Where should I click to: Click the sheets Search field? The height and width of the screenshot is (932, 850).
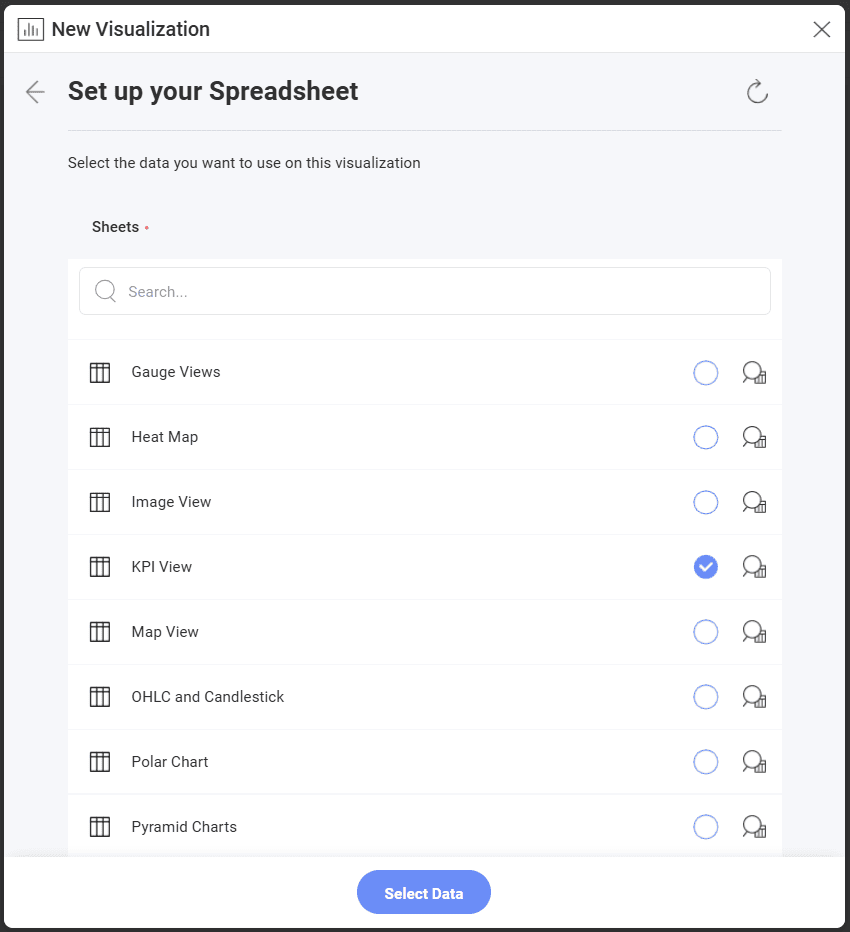point(424,291)
